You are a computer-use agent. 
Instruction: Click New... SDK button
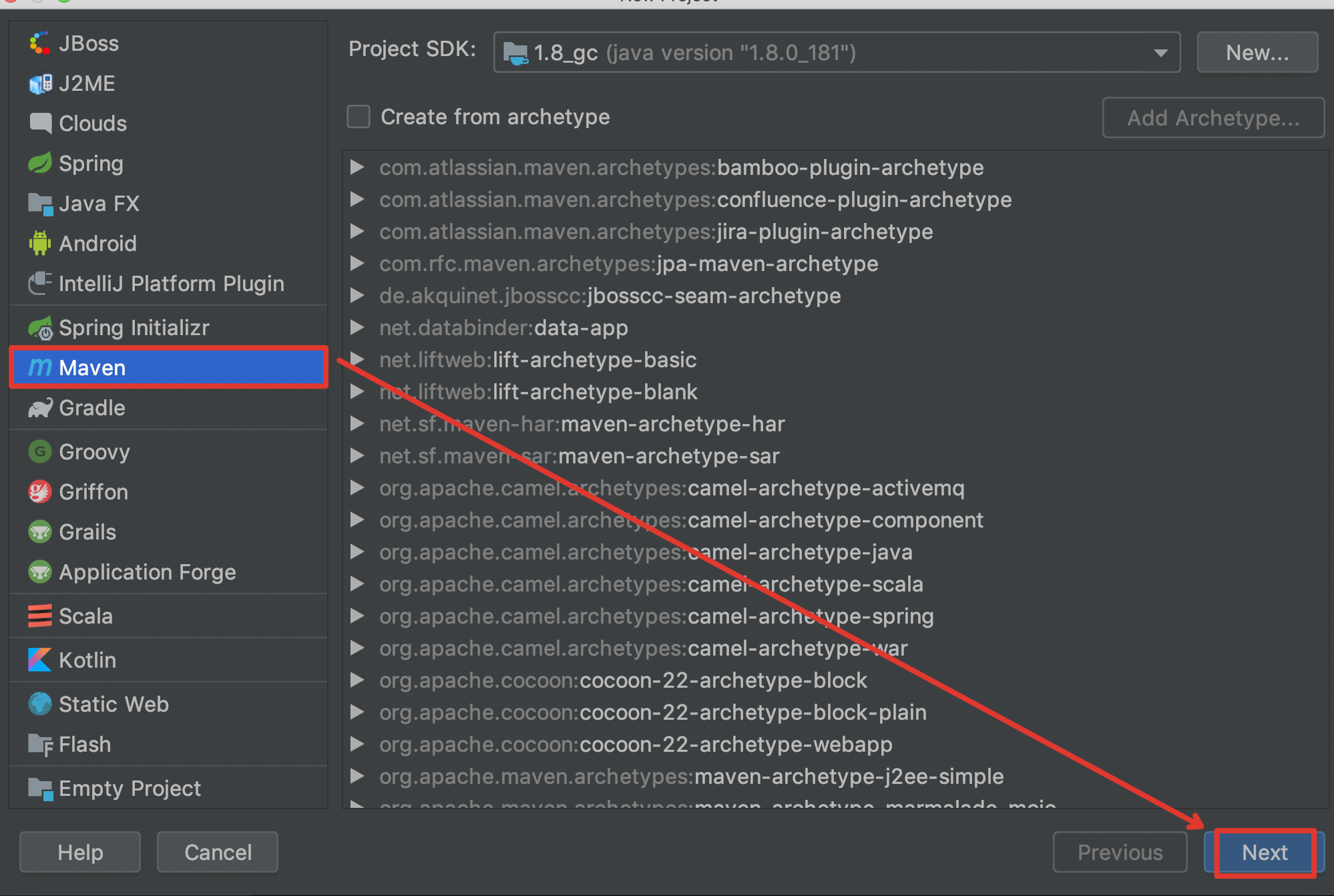coord(1257,53)
